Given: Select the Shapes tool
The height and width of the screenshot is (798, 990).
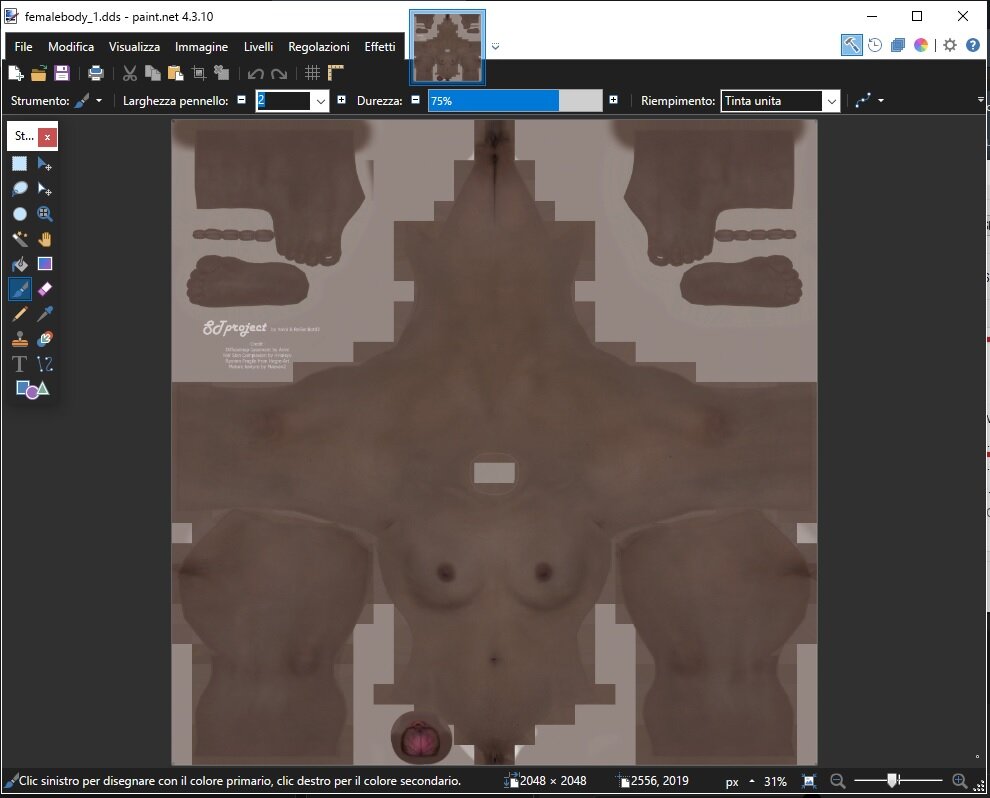Looking at the screenshot, I should pyautogui.click(x=32, y=389).
